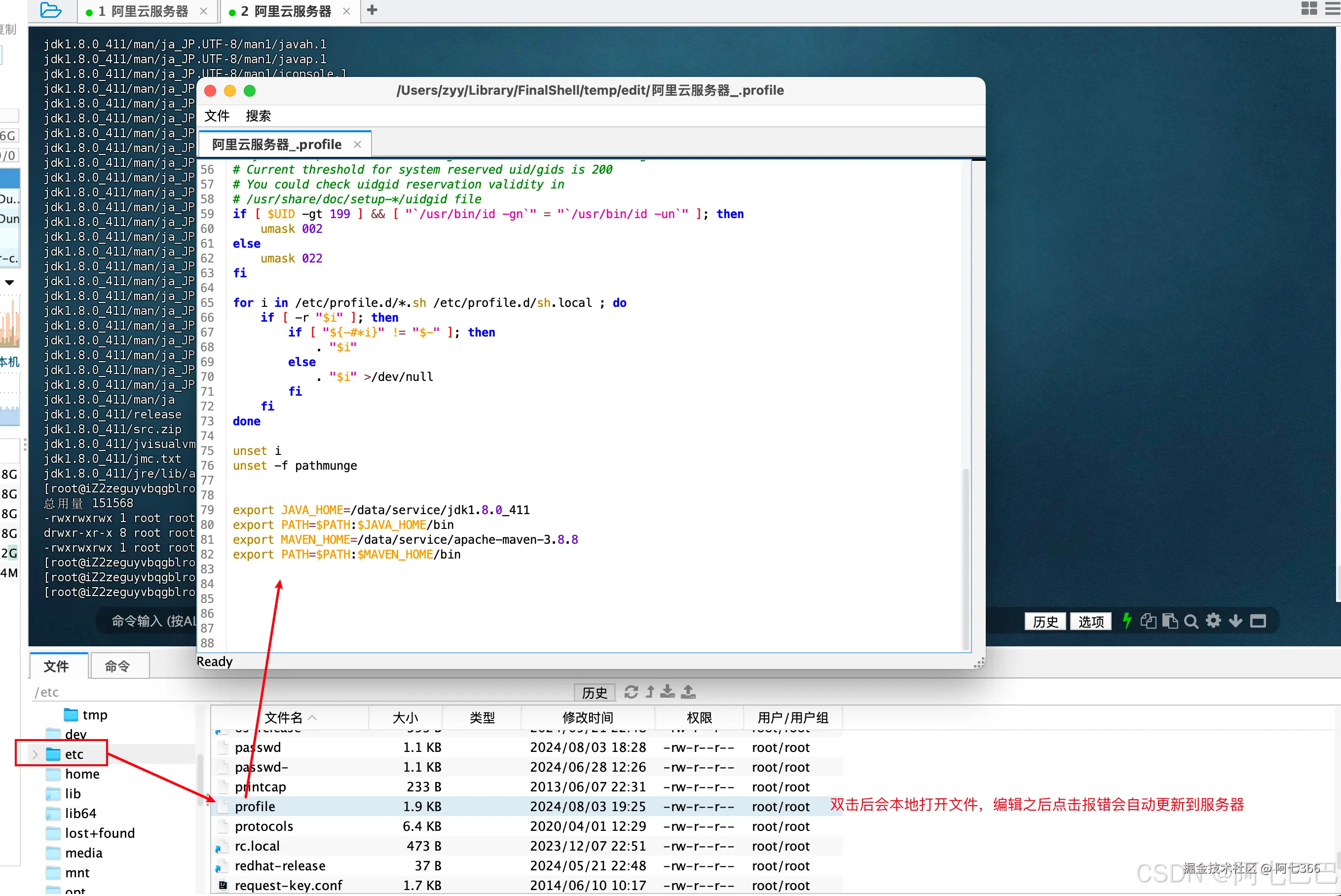Click the download file icon

[x=668, y=692]
